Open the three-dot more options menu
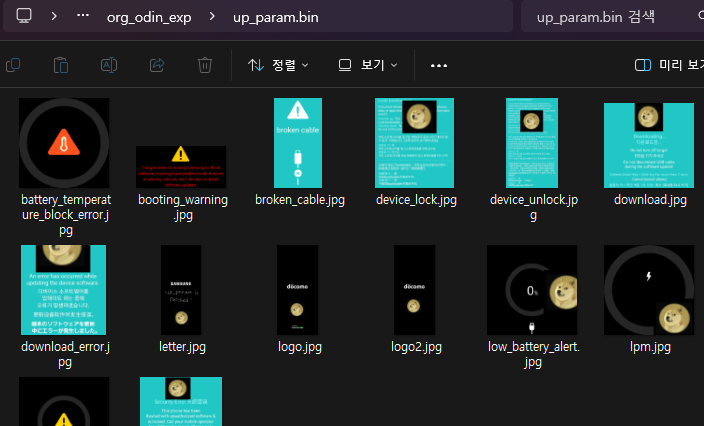Image resolution: width=704 pixels, height=426 pixels. coord(438,65)
